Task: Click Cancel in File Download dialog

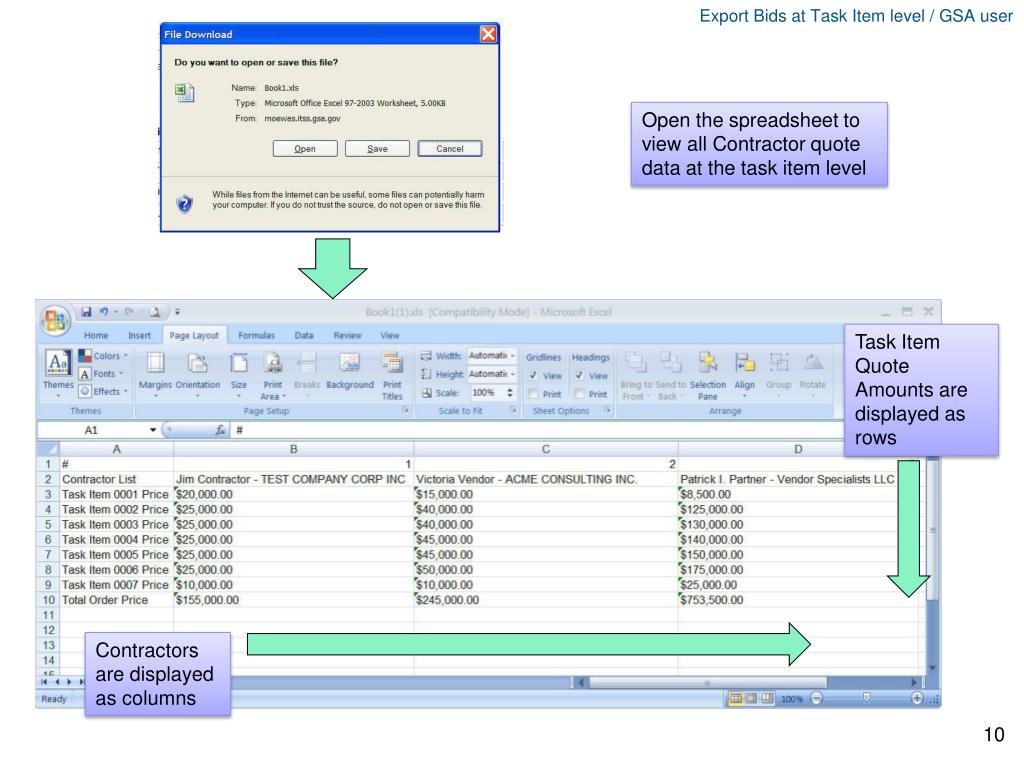Action: (450, 148)
